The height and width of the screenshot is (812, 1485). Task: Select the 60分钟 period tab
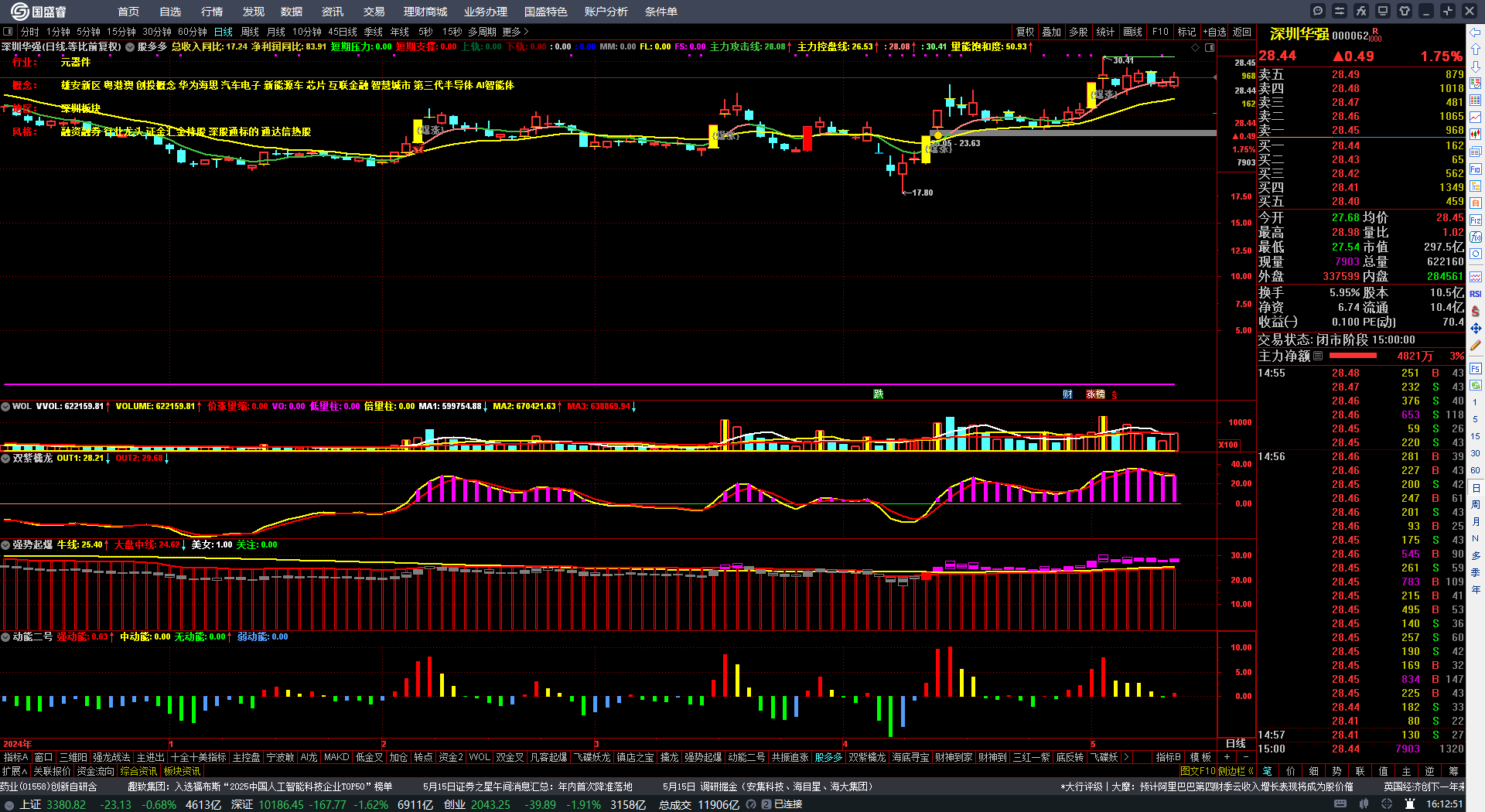click(193, 32)
